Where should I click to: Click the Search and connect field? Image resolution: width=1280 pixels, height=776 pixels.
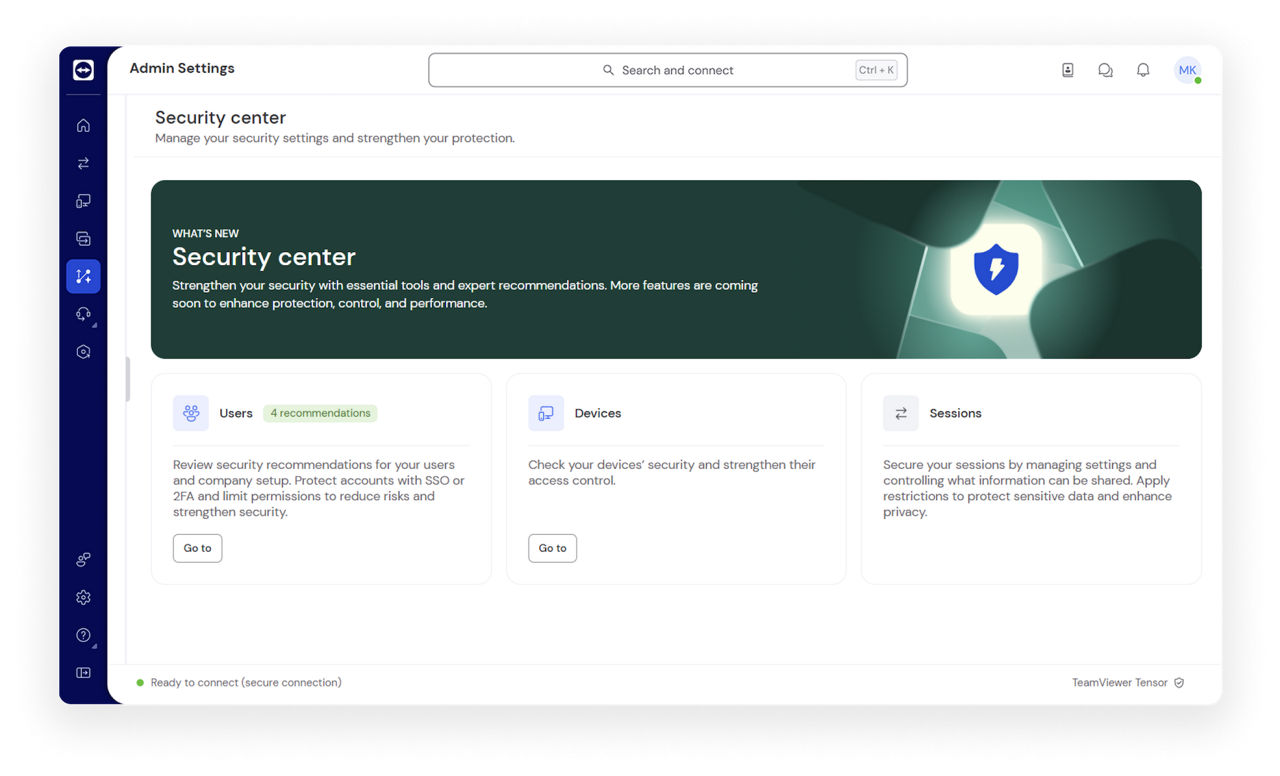[x=668, y=70]
